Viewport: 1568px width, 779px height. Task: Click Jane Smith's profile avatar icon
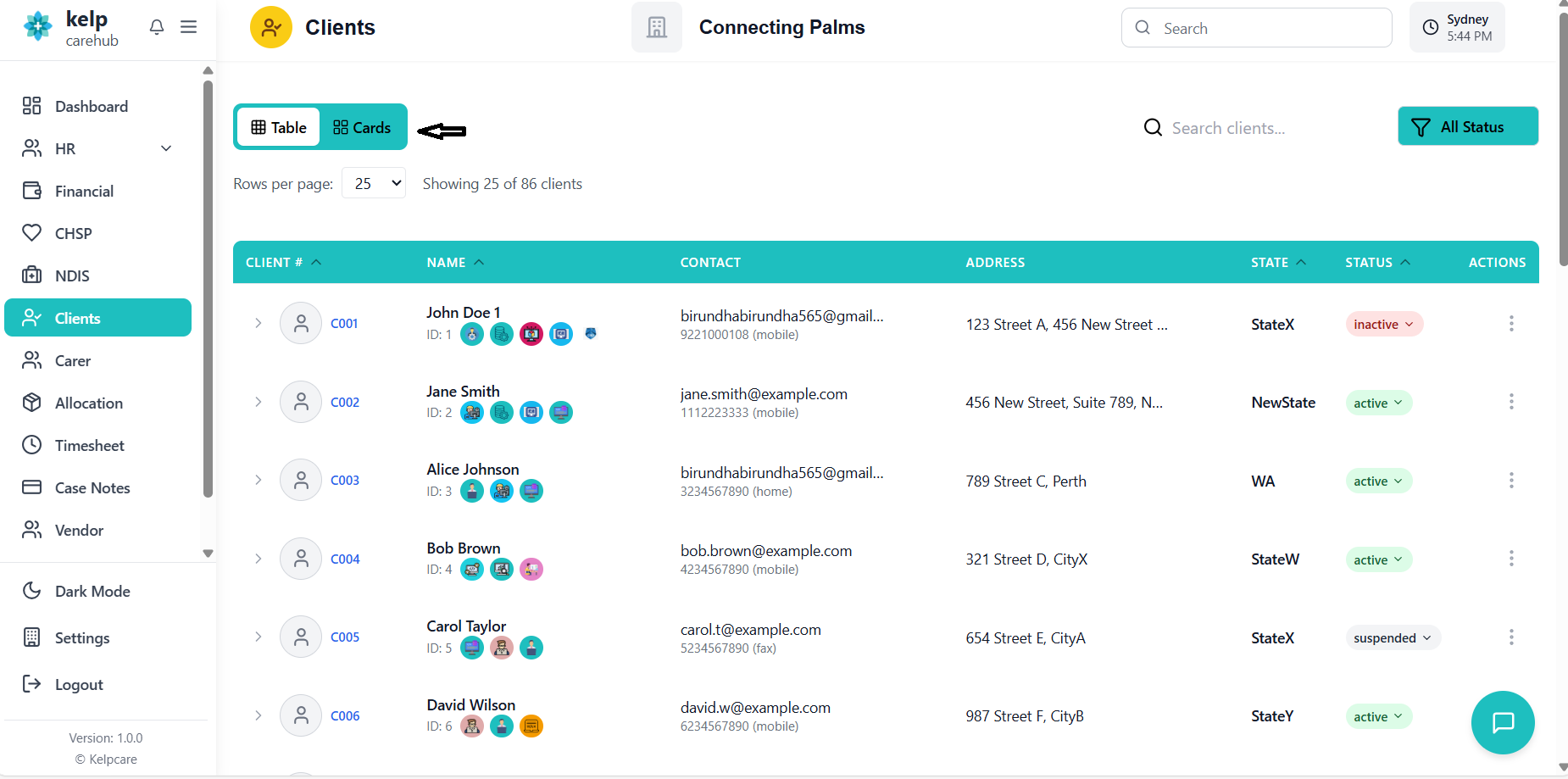[301, 402]
